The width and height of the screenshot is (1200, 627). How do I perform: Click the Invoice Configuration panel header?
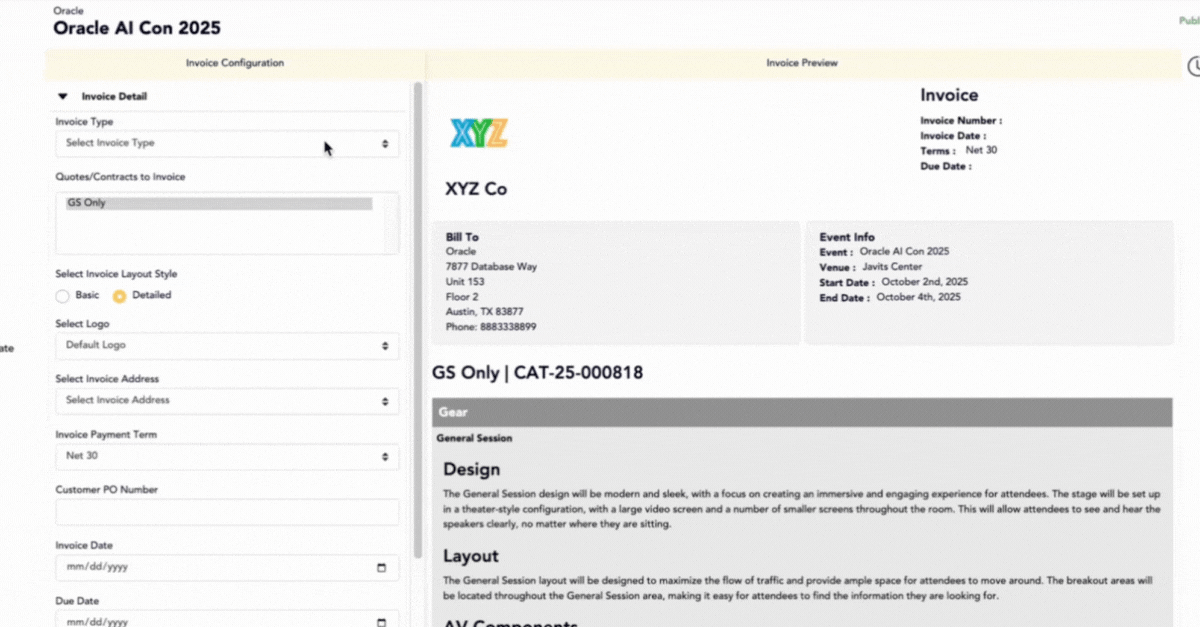coord(235,63)
